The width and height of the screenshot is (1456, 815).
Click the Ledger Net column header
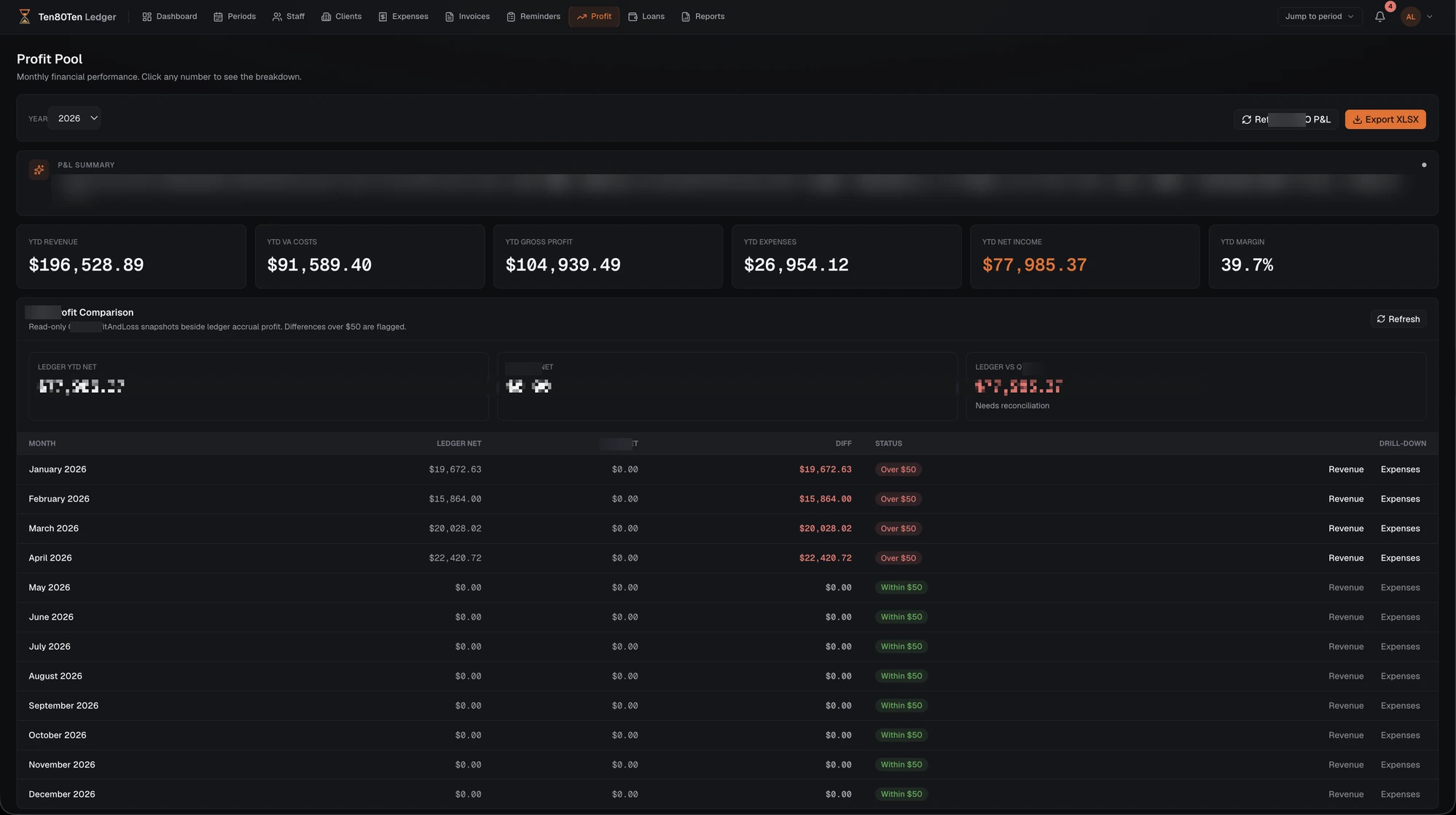pos(459,443)
